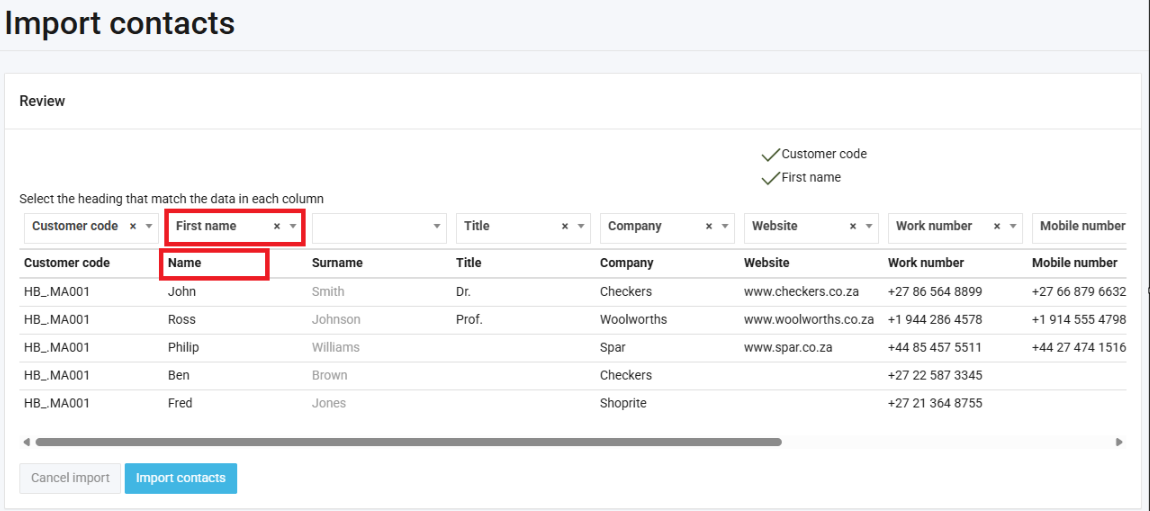This screenshot has height=511, width=1150.
Task: Select the John row's name cell
Action: (182, 292)
